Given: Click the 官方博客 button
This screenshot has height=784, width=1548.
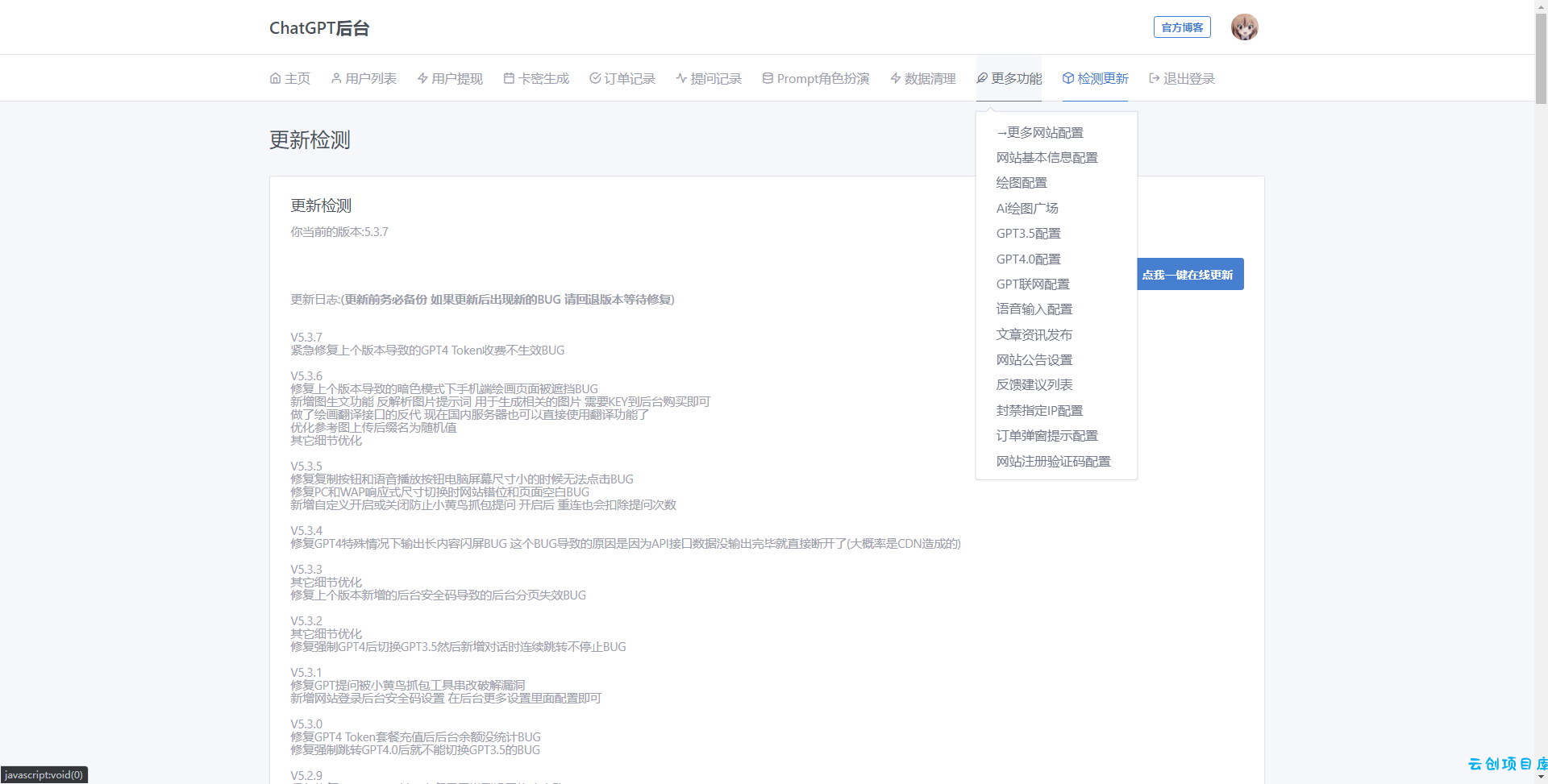Looking at the screenshot, I should (x=1182, y=27).
